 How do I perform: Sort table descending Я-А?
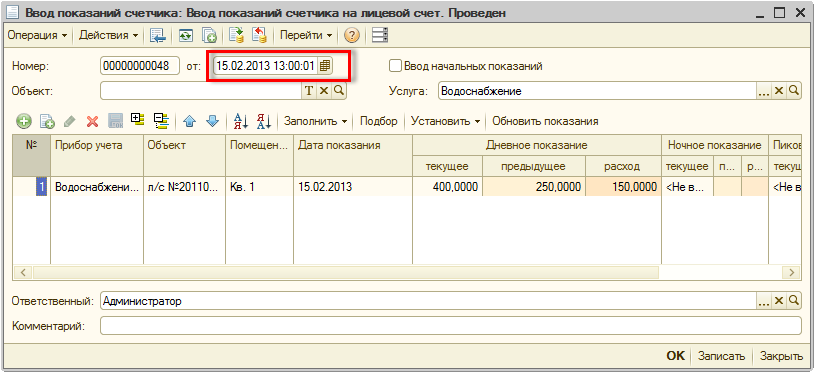[x=264, y=121]
